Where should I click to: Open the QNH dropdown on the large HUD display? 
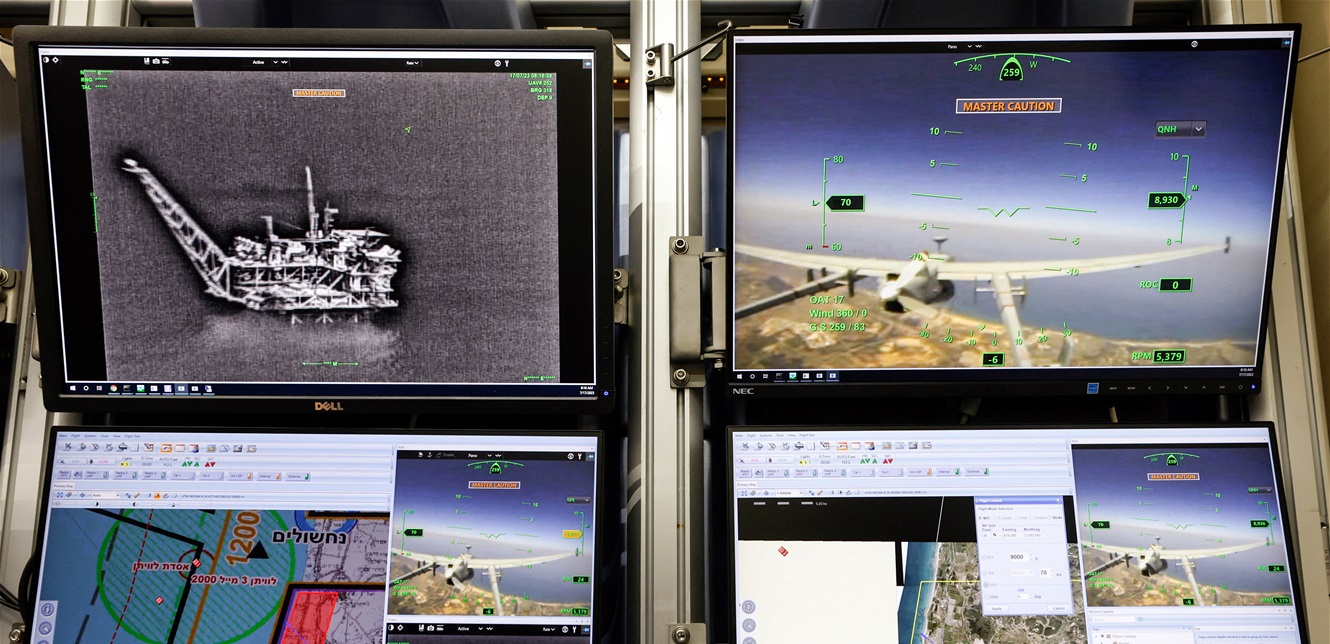pyautogui.click(x=1181, y=129)
